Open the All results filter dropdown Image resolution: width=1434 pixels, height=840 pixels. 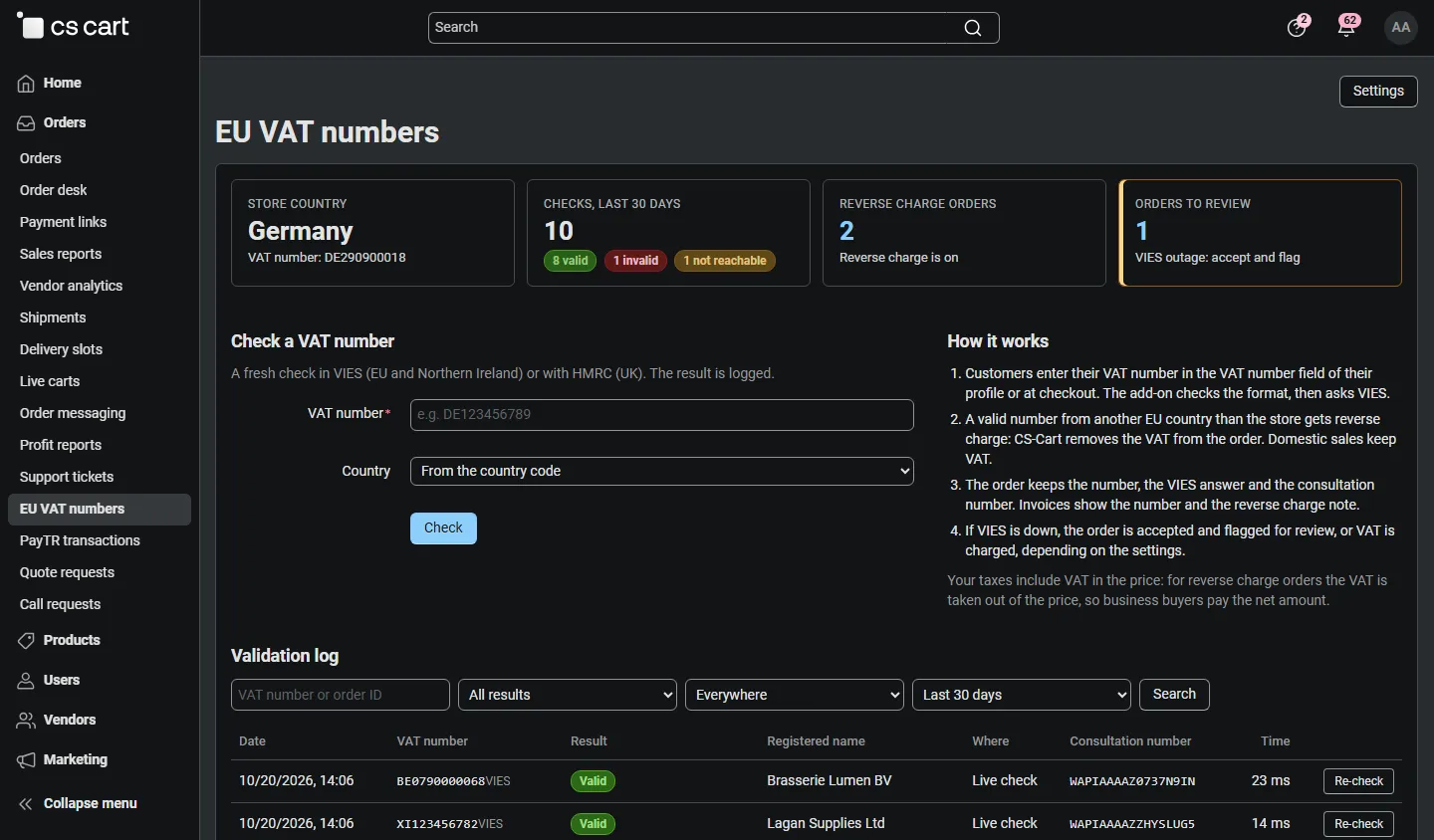coord(568,695)
